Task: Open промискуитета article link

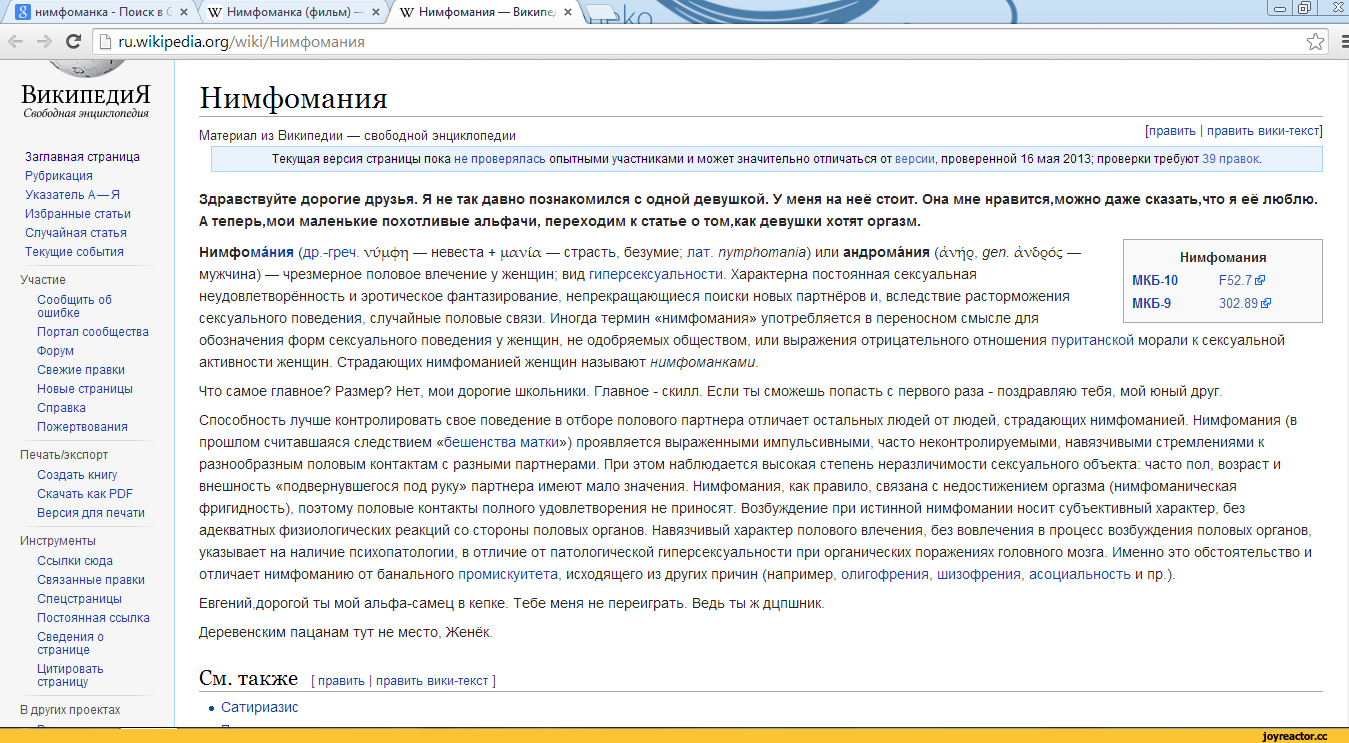Action: click(x=508, y=575)
